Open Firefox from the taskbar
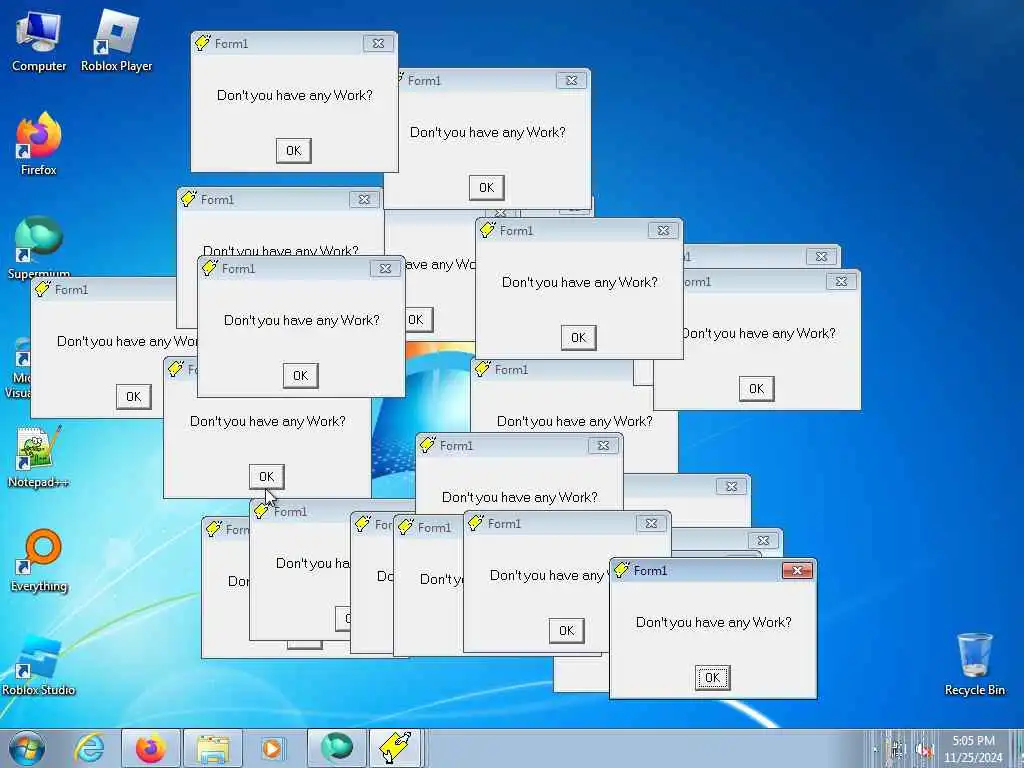This screenshot has width=1024, height=768. [151, 748]
